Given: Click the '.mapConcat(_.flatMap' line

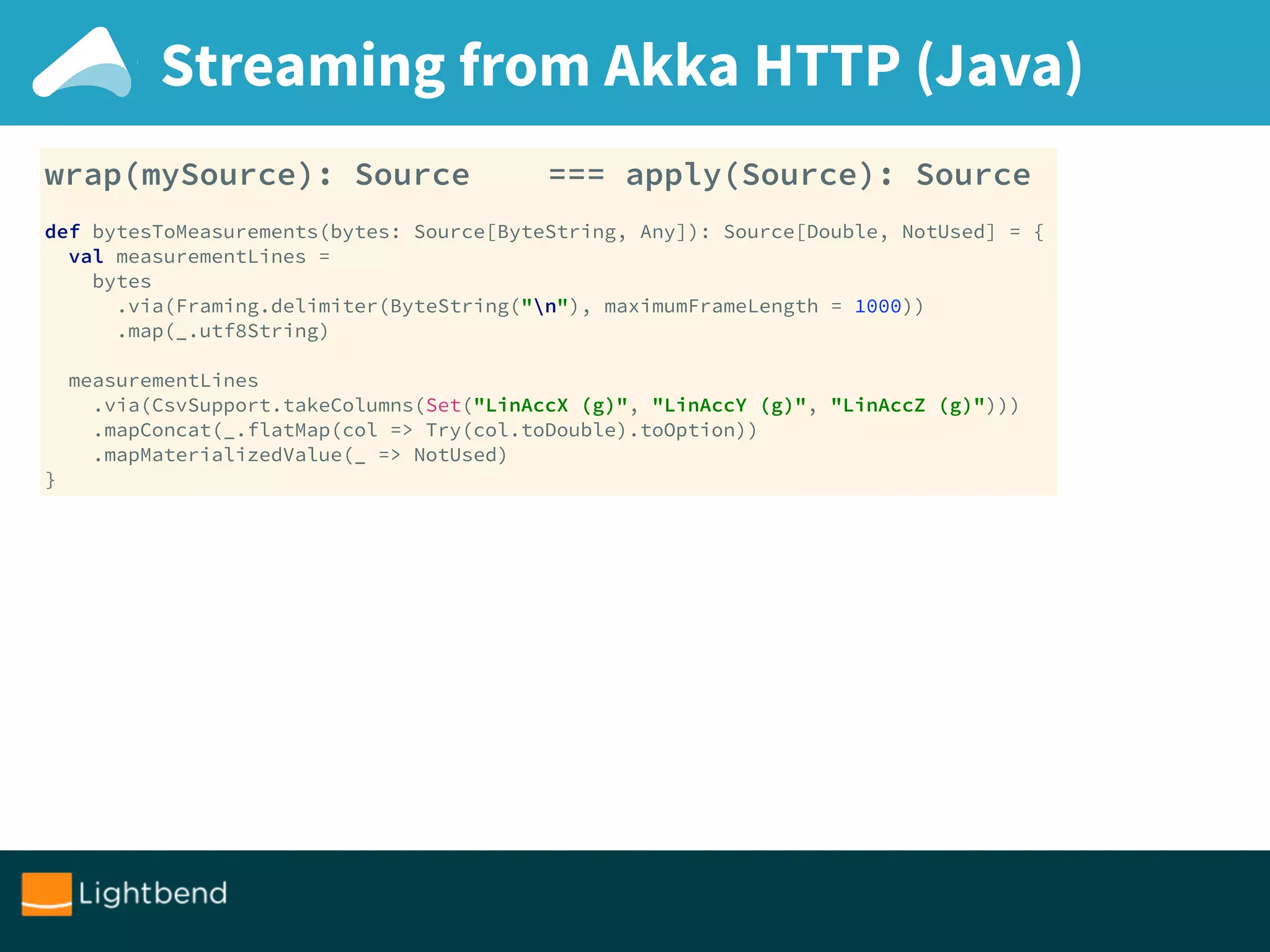Looking at the screenshot, I should tap(425, 430).
